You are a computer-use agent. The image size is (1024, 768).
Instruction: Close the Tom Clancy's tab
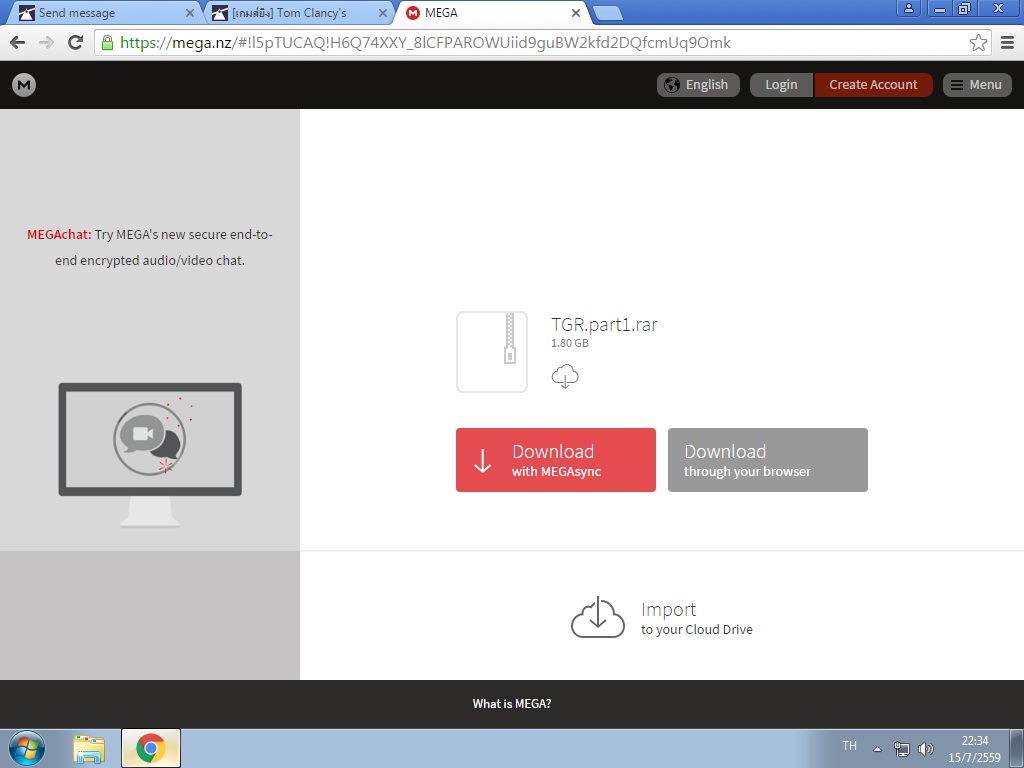click(x=383, y=13)
